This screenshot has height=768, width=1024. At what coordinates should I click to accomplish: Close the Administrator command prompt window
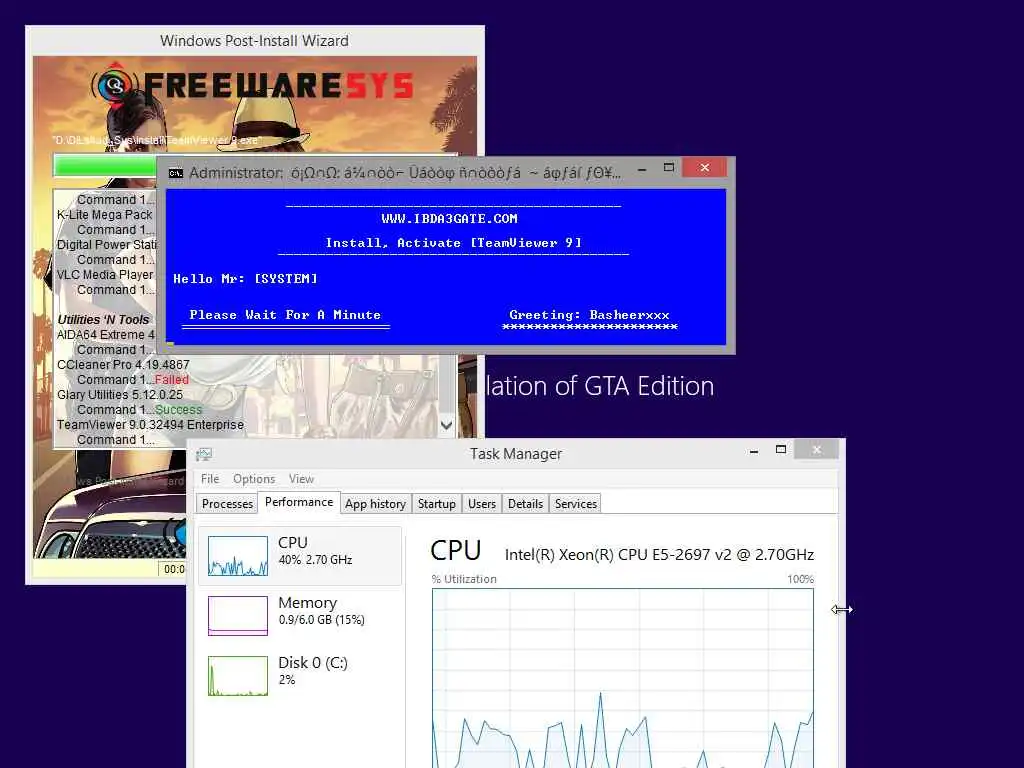point(705,168)
